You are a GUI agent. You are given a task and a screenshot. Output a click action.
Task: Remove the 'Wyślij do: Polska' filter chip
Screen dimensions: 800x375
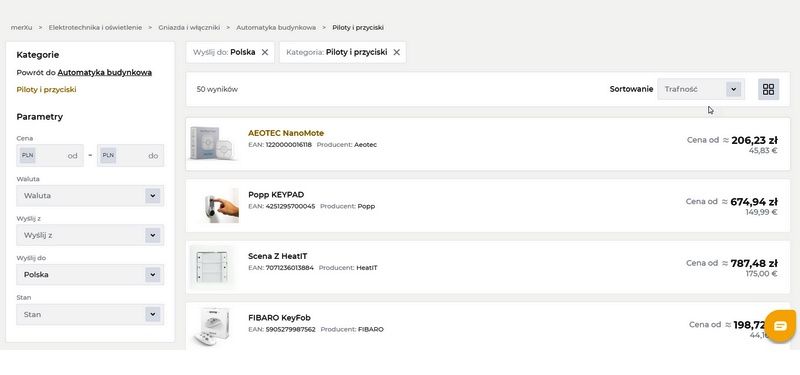point(265,52)
